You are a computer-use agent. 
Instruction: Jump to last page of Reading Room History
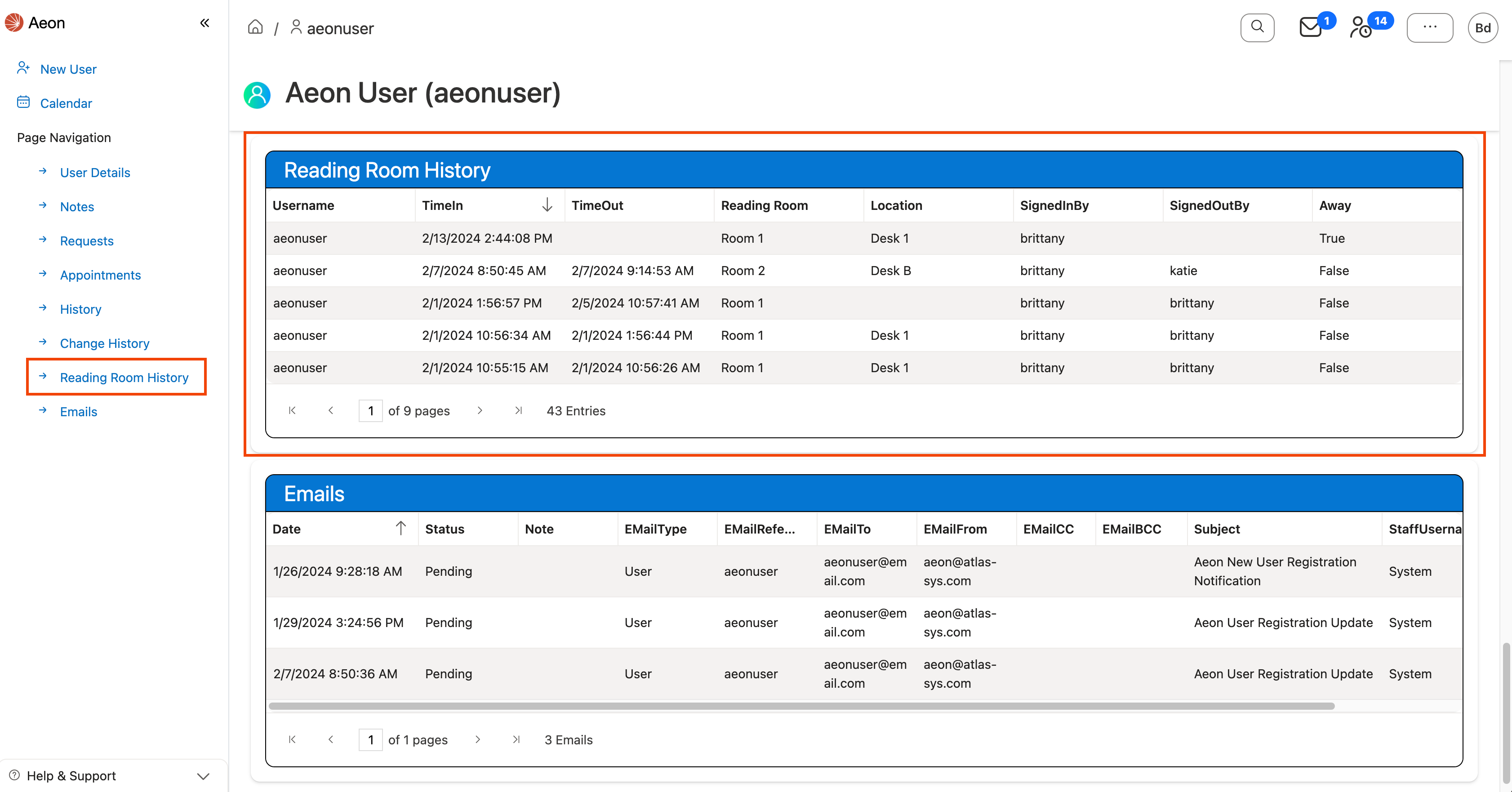pos(519,410)
